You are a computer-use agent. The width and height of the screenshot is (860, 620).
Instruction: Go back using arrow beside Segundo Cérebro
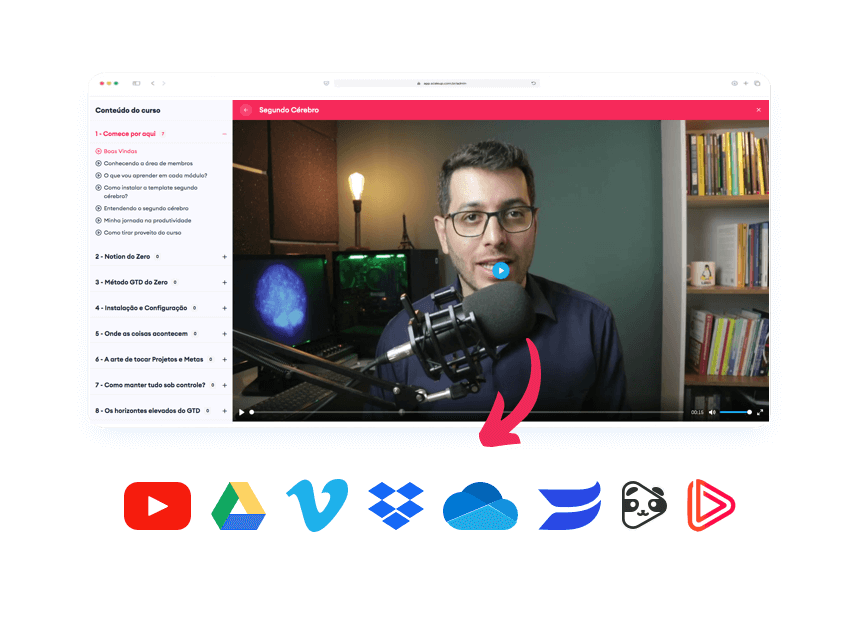click(x=246, y=110)
